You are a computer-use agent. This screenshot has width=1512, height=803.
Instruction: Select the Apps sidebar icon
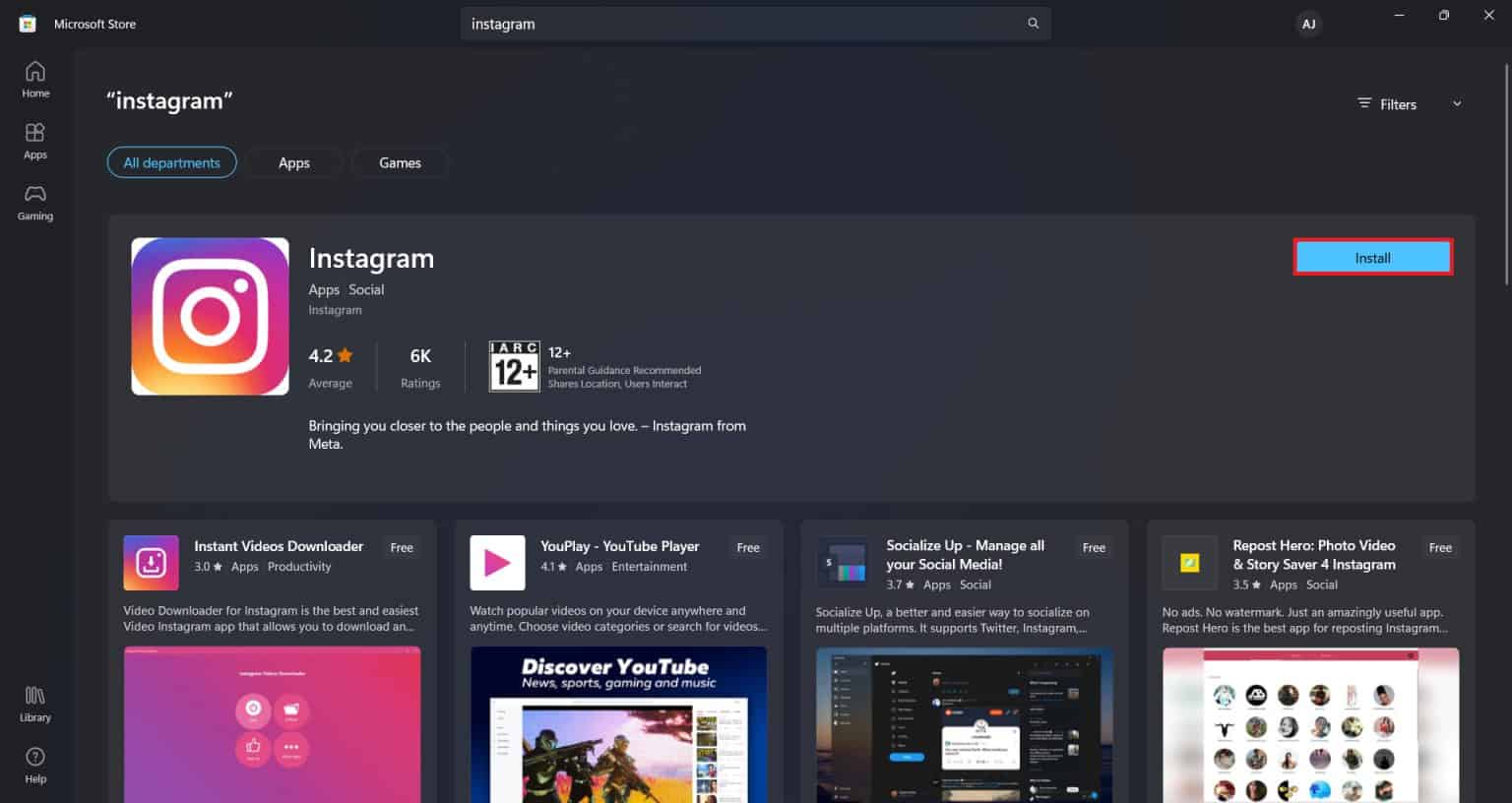[34, 140]
